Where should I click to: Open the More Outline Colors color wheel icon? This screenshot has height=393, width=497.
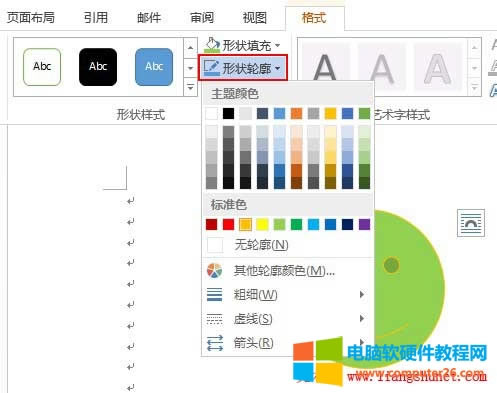(x=214, y=271)
